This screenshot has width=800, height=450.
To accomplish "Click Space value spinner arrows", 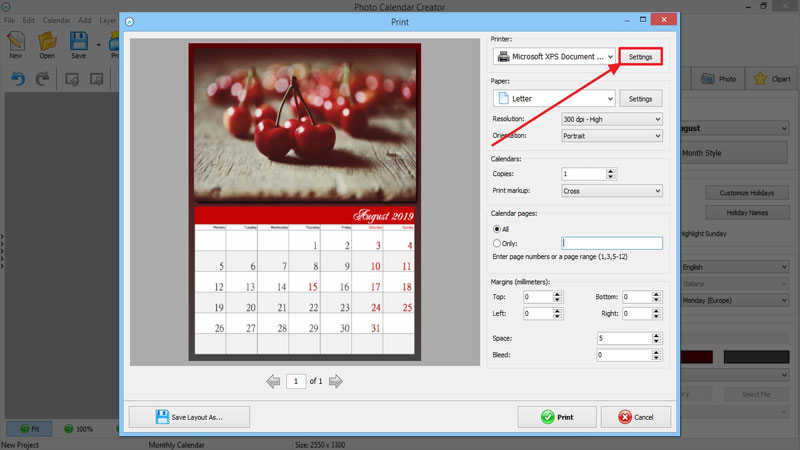I will (657, 338).
